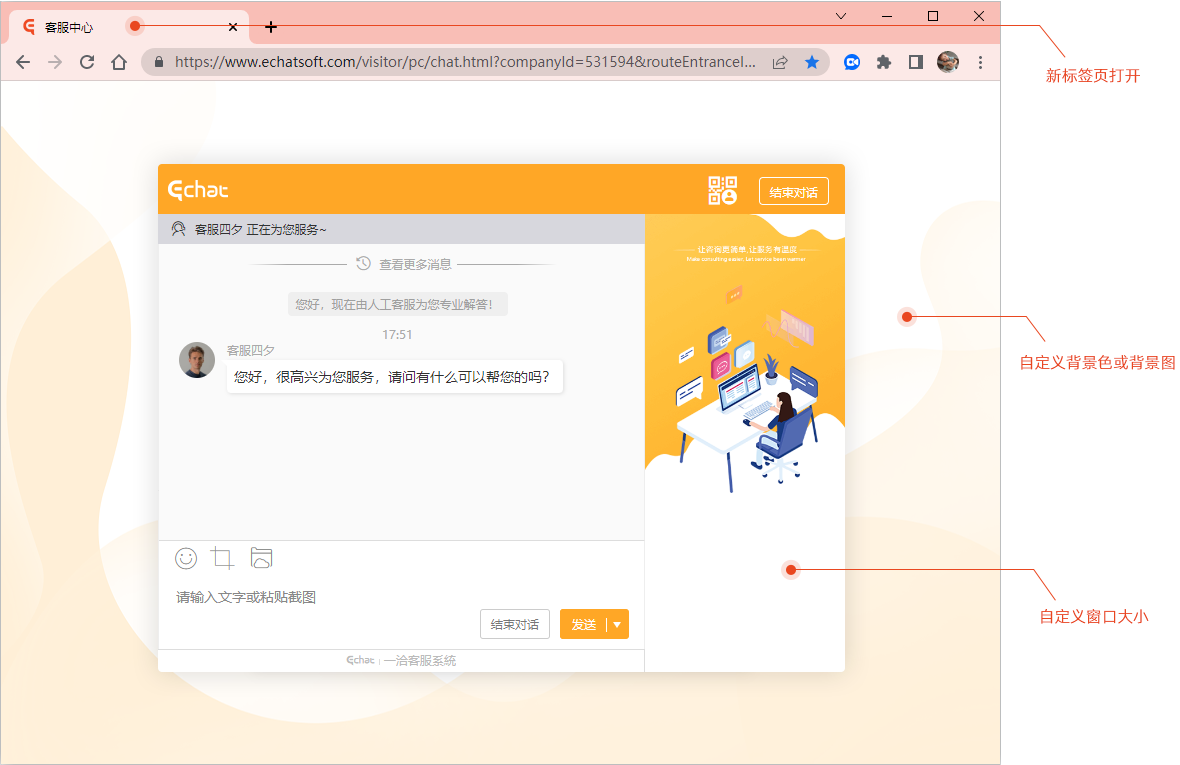This screenshot has height=765, width=1180.
Task: Click the emoji smiley icon
Action: [x=186, y=558]
